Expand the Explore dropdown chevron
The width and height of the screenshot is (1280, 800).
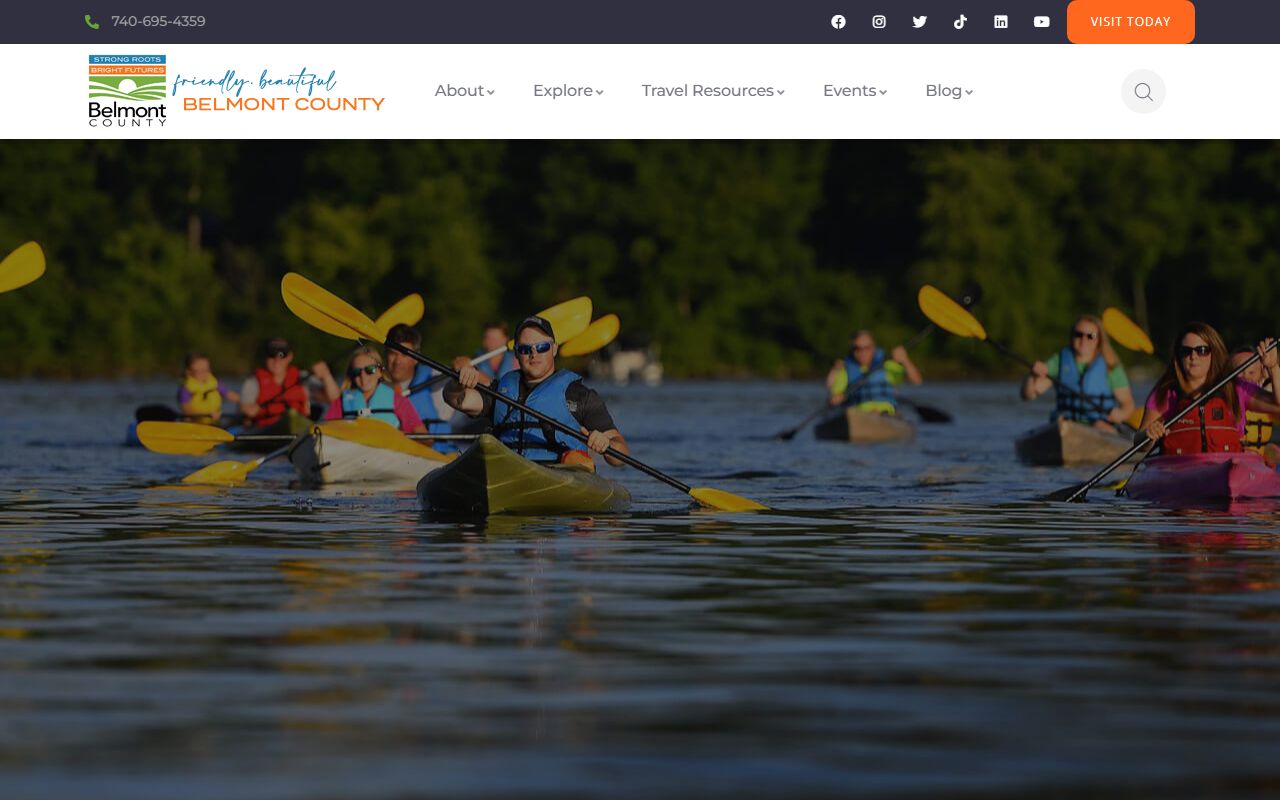tap(599, 92)
